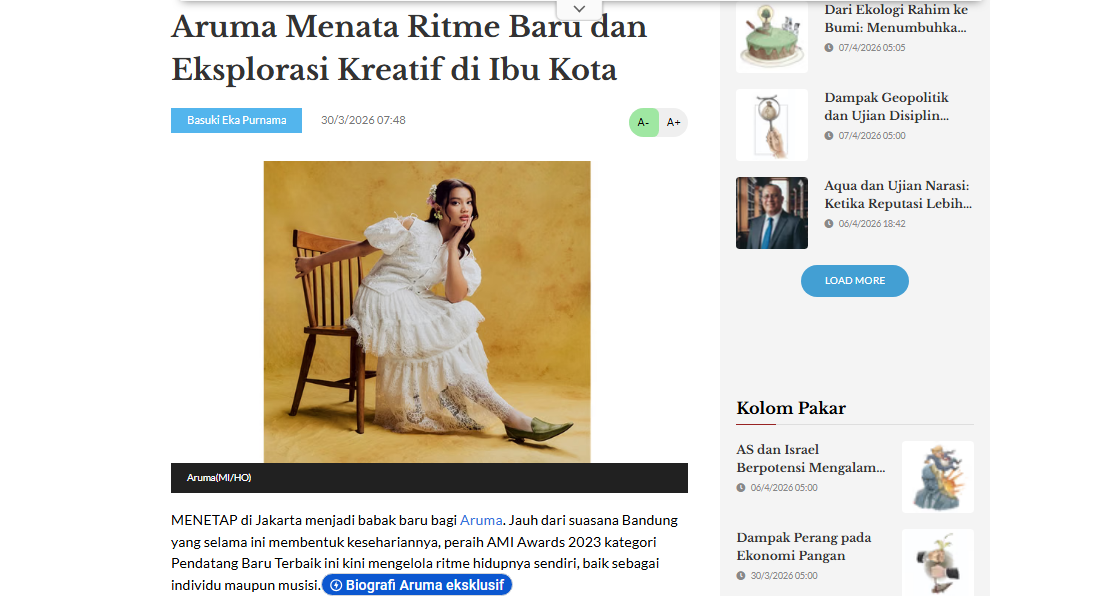Open author Basuki Eka Purnama page
Screen dimensions: 1097x596
pos(236,120)
